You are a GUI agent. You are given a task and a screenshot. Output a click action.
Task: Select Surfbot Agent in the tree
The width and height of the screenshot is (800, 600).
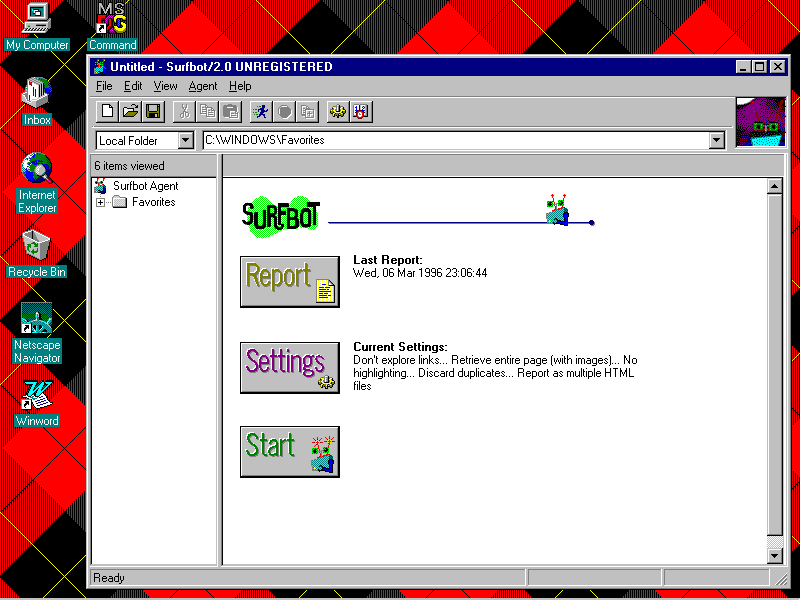tap(145, 186)
